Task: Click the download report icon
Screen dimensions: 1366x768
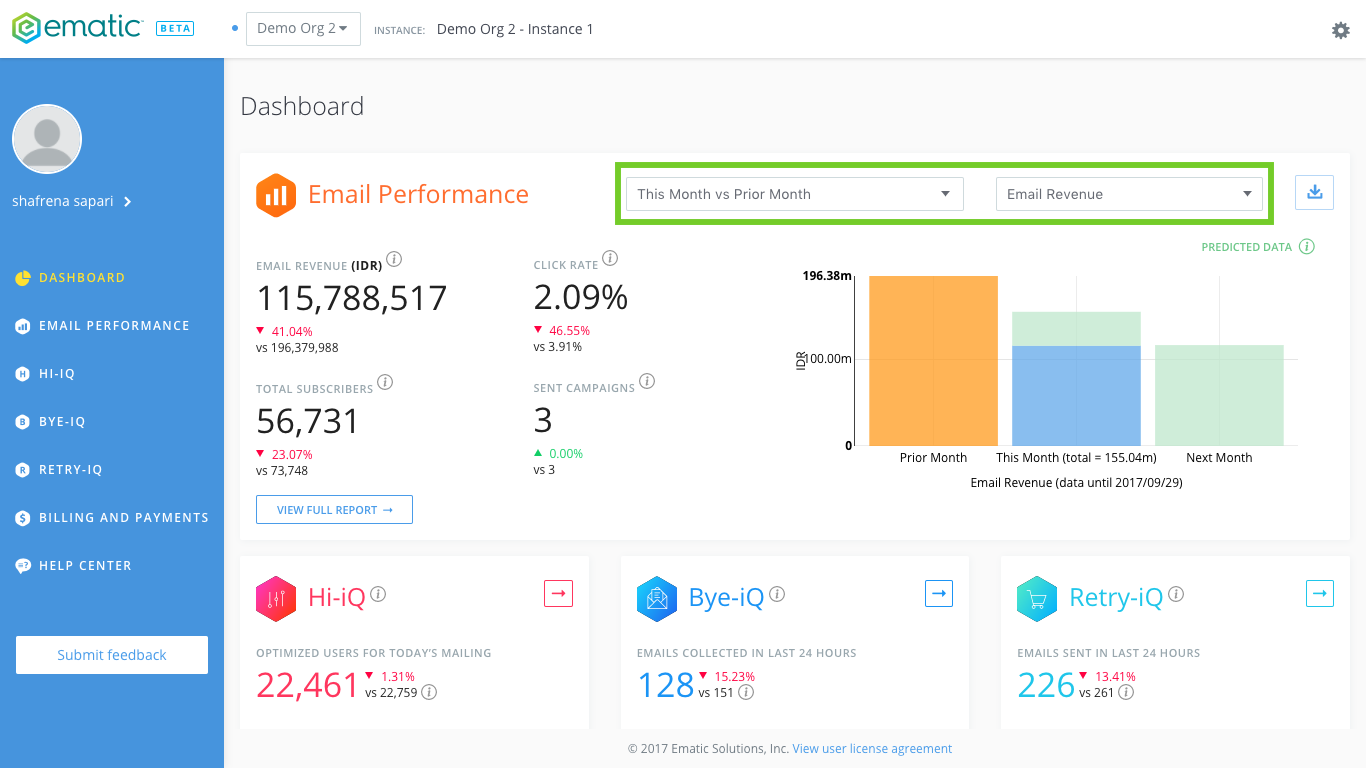Action: 1315,192
